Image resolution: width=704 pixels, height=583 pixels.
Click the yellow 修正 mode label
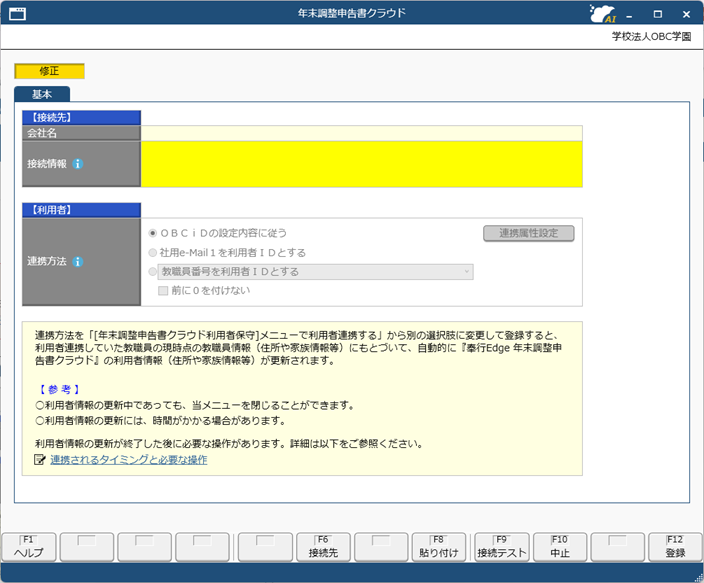49,71
